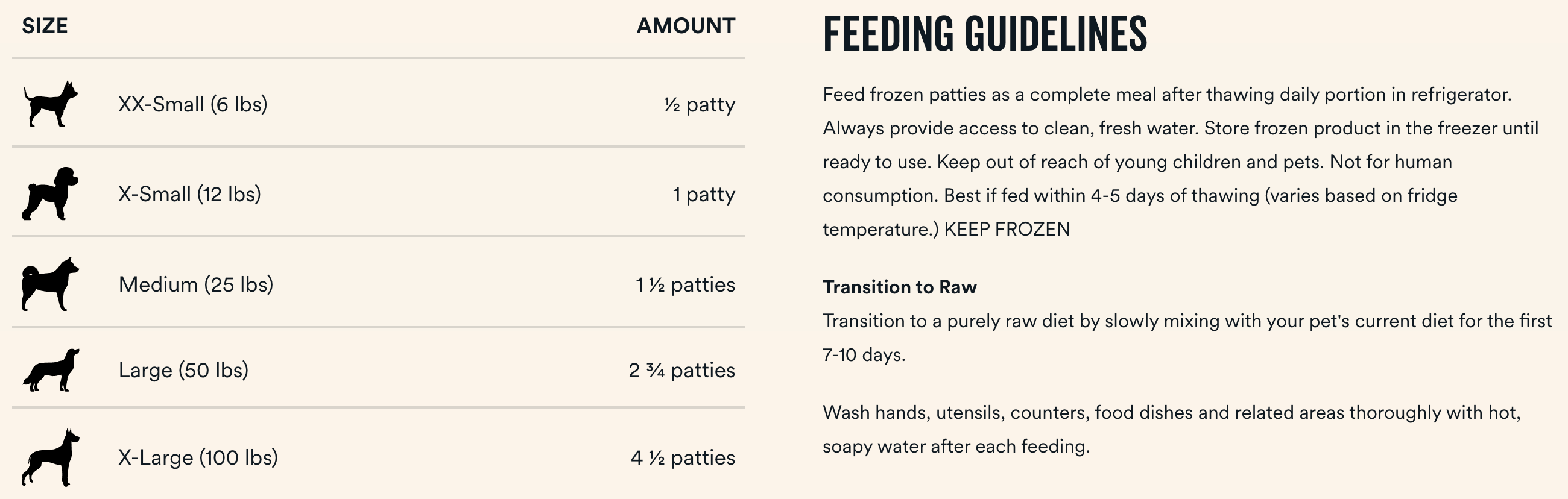Click the Large retriever dog silhouette

point(51,369)
